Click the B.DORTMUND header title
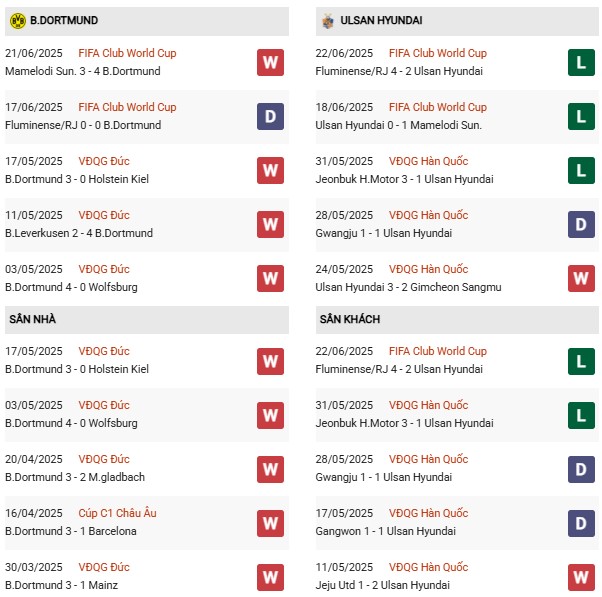The height and width of the screenshot is (597, 602). click(64, 20)
